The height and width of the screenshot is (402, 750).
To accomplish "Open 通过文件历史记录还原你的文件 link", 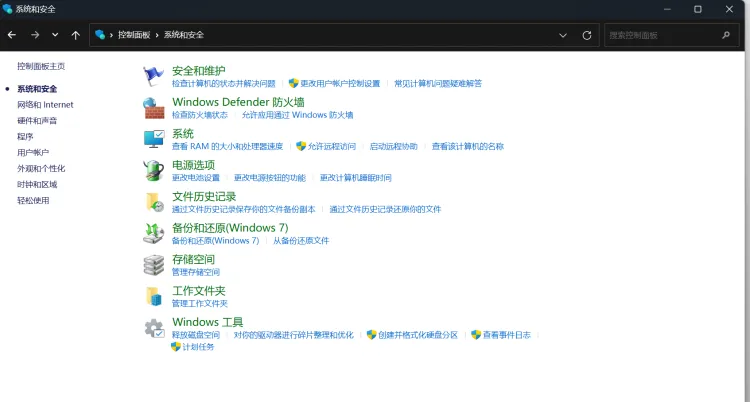I will pyautogui.click(x=386, y=209).
